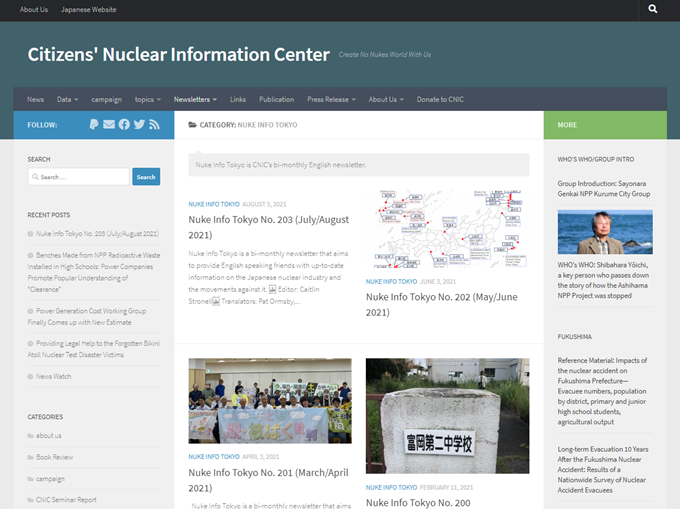Visit the Facebook page via follow icon
Image resolution: width=680 pixels, height=509 pixels.
(x=124, y=125)
